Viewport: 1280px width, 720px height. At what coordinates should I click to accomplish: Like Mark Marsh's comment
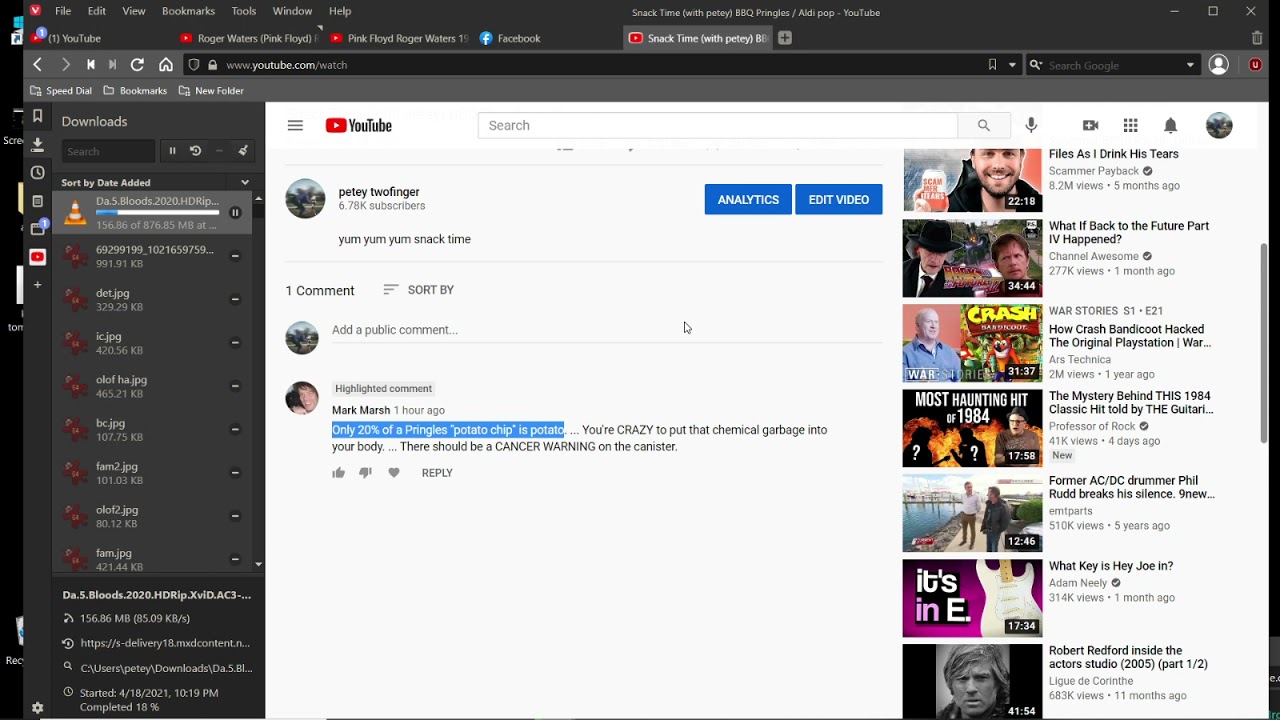pos(339,473)
